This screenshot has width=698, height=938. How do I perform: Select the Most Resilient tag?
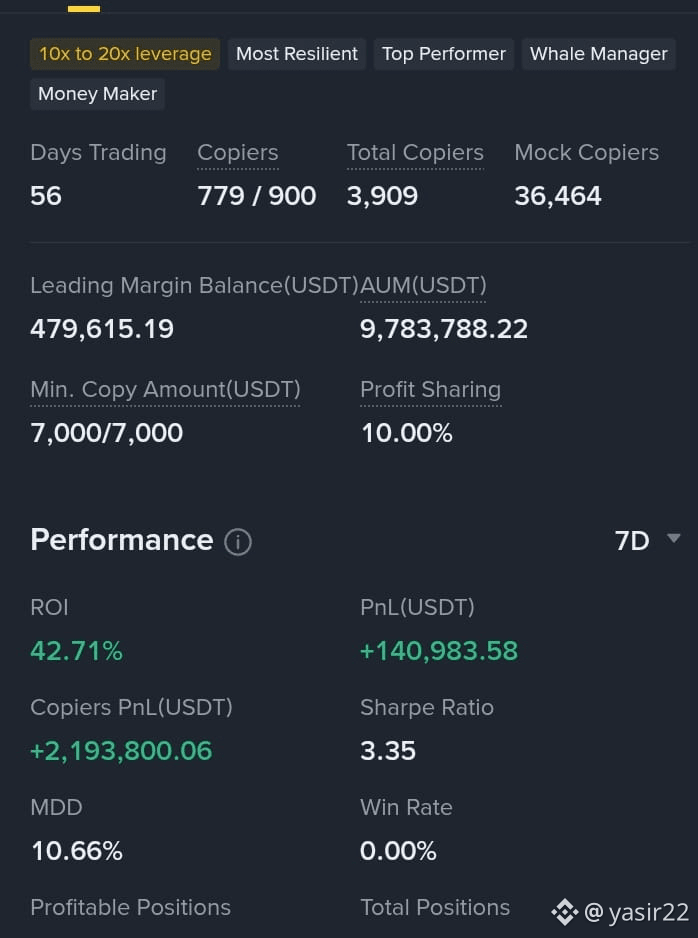coord(297,54)
